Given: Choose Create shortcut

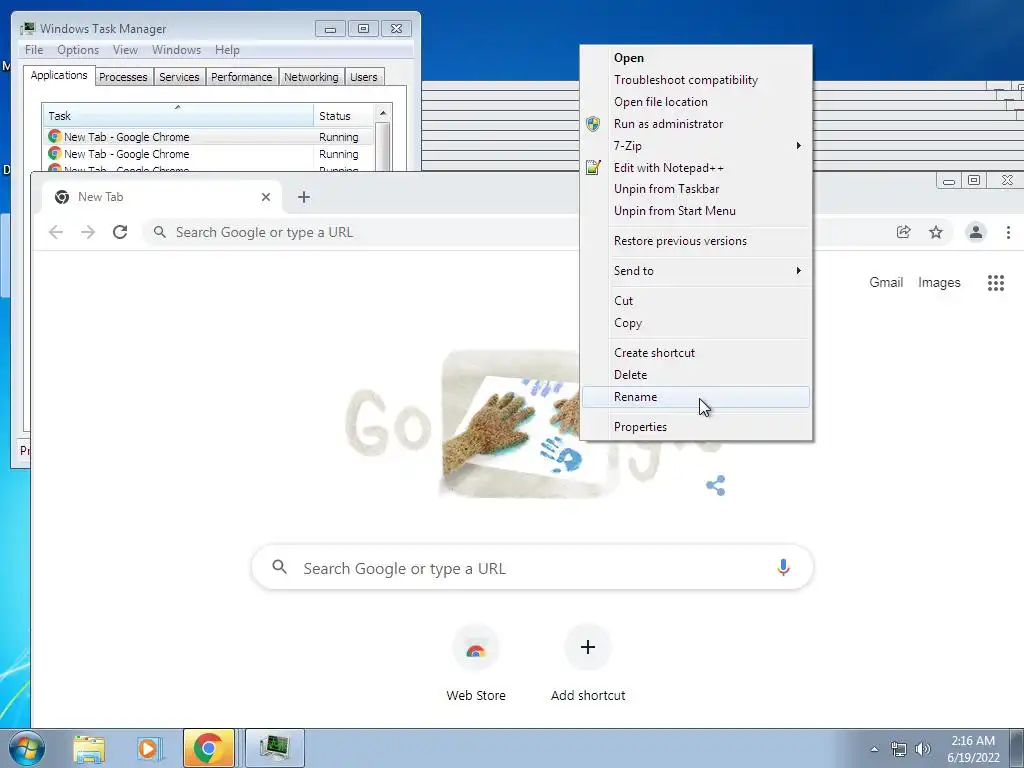Looking at the screenshot, I should [x=696, y=353].
